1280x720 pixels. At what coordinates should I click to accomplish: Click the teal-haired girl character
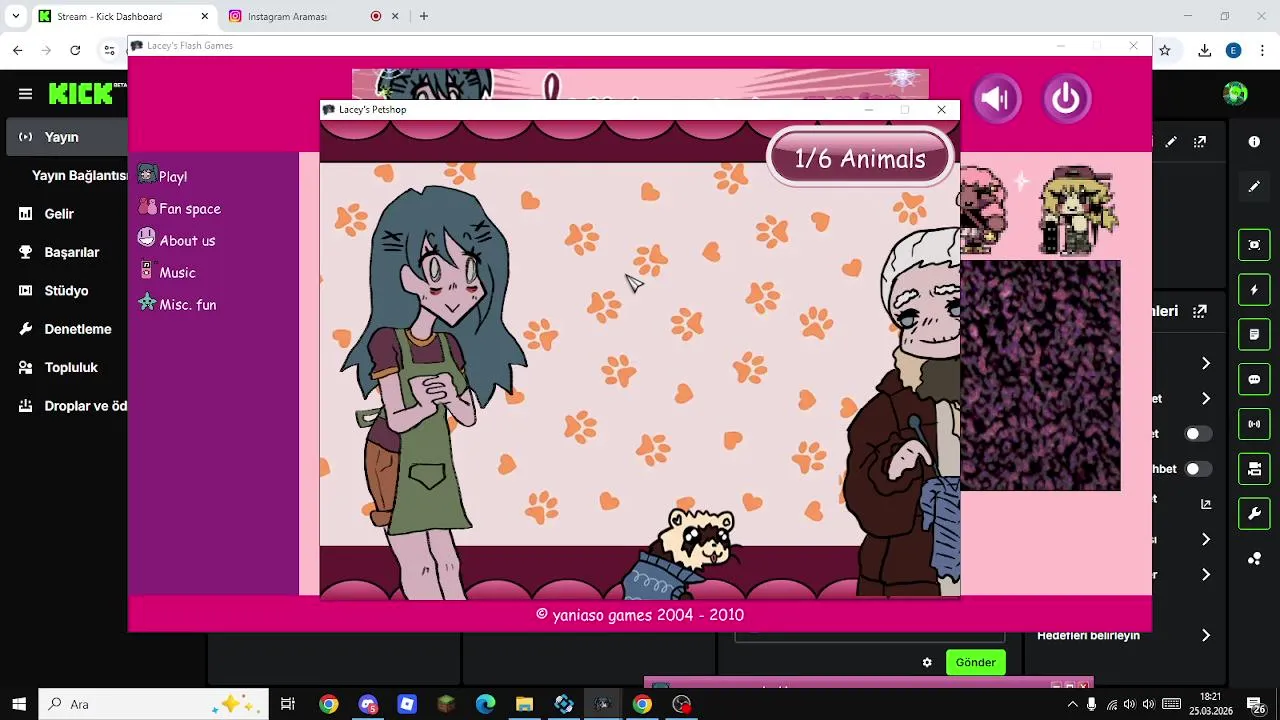[x=433, y=390]
